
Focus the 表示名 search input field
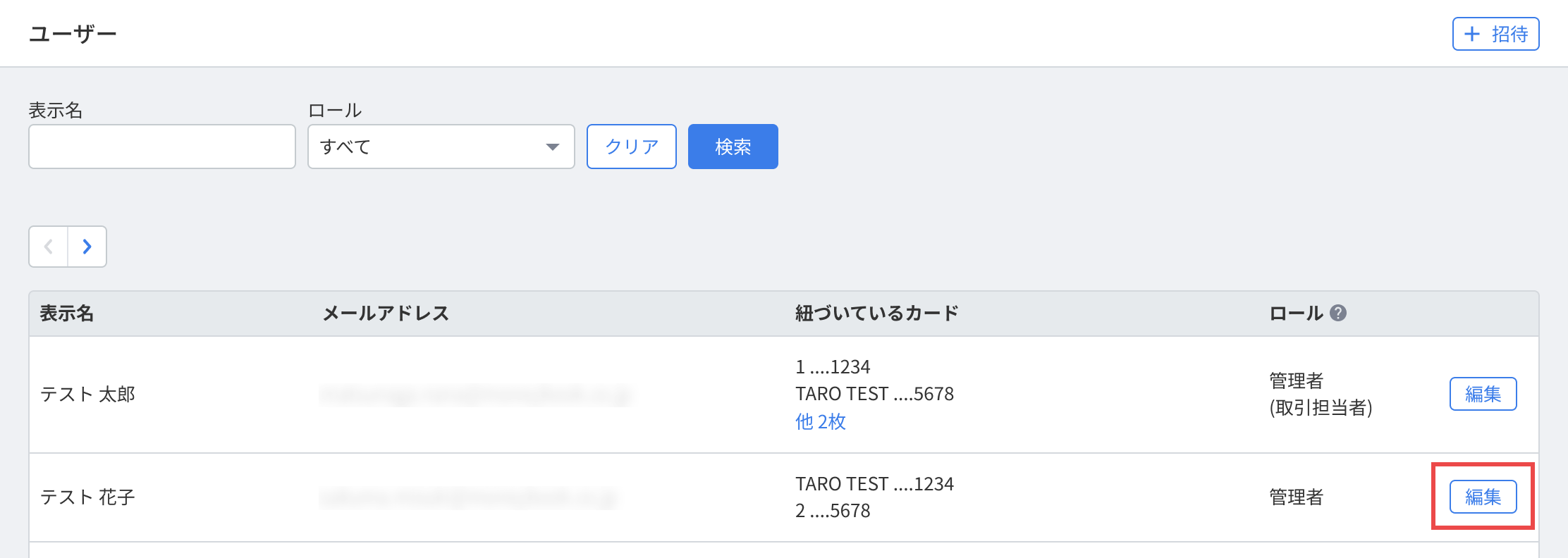pos(162,147)
